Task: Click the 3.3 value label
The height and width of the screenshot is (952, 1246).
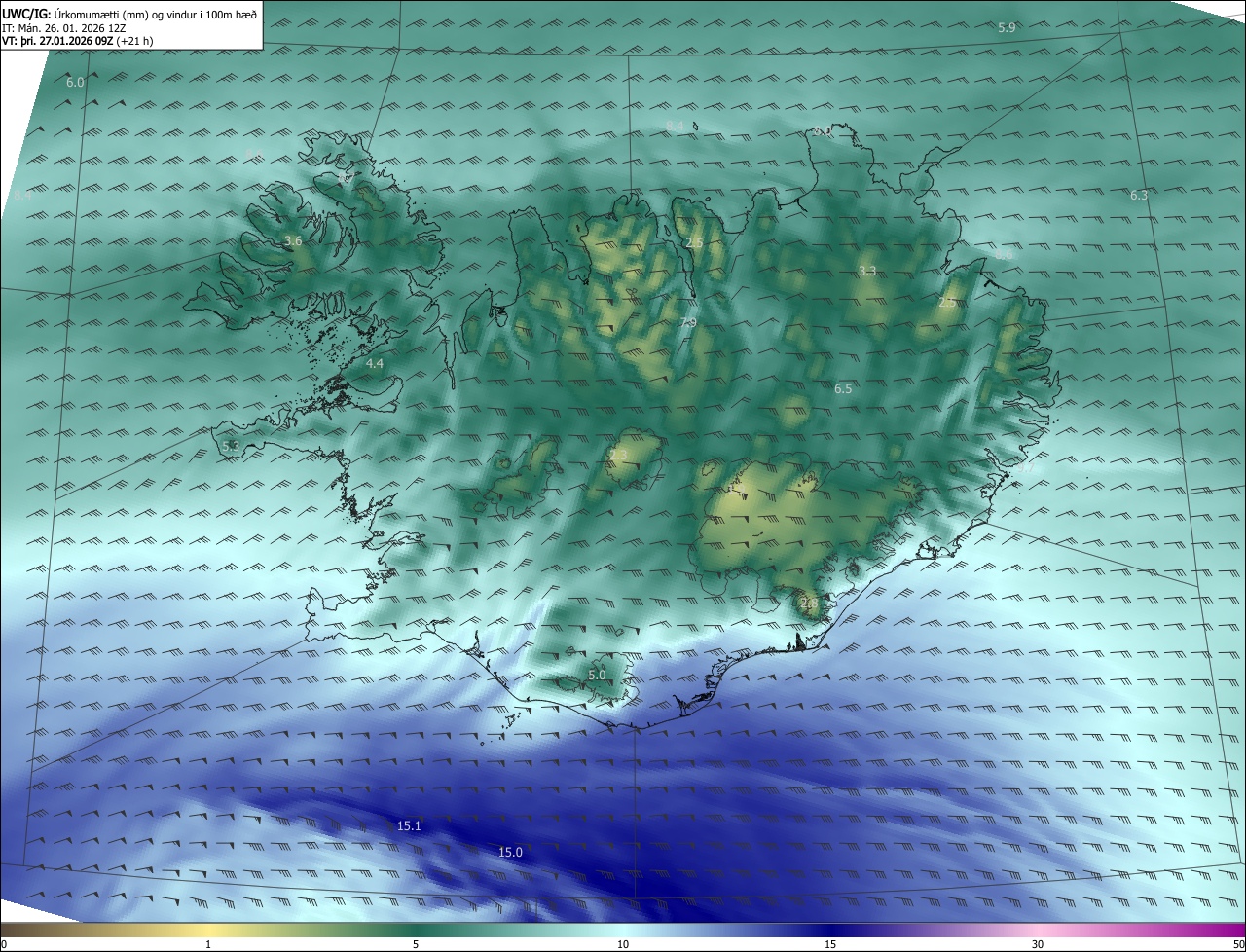Action: pos(867,272)
